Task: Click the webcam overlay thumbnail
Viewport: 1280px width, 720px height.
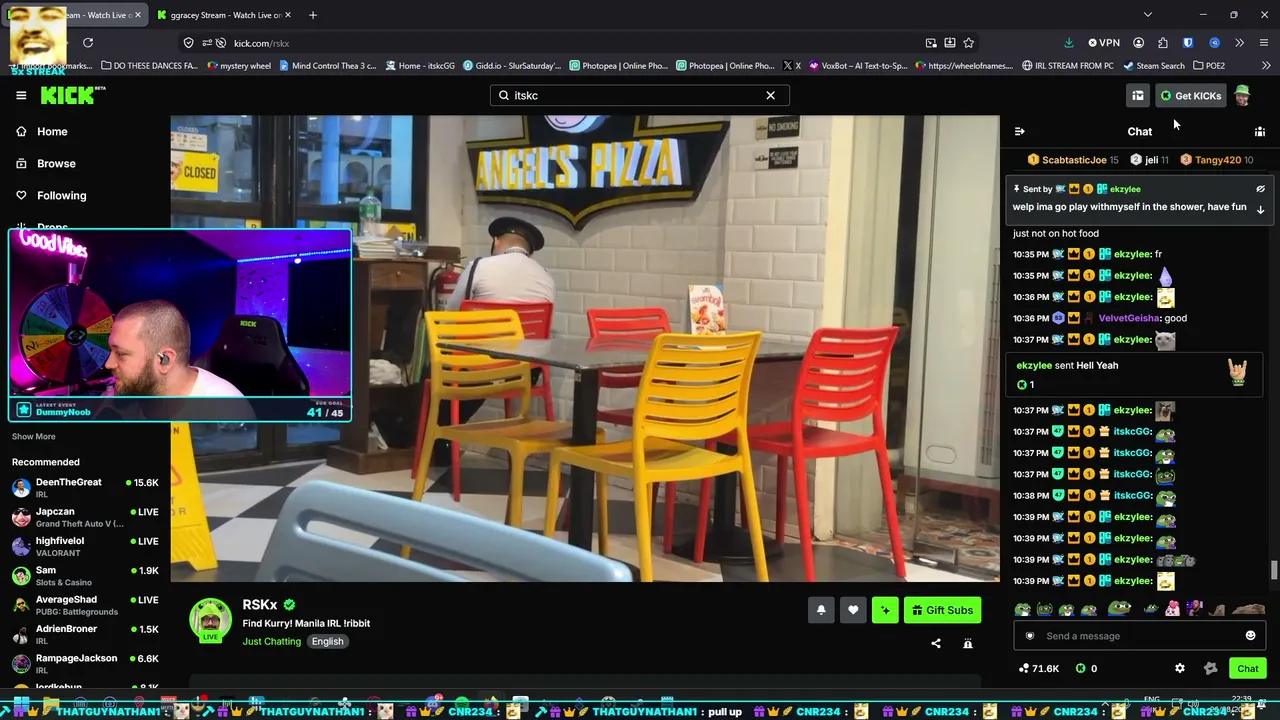Action: [x=181, y=324]
